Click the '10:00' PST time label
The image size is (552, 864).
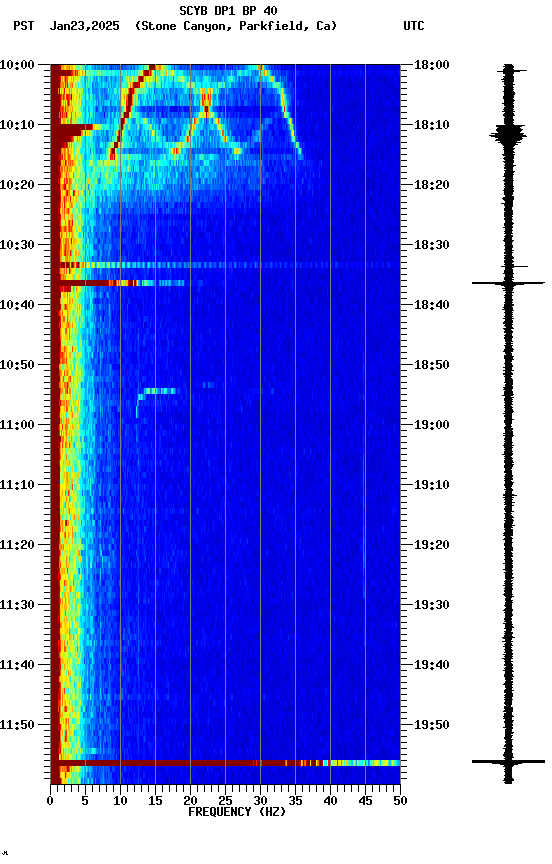[17, 65]
